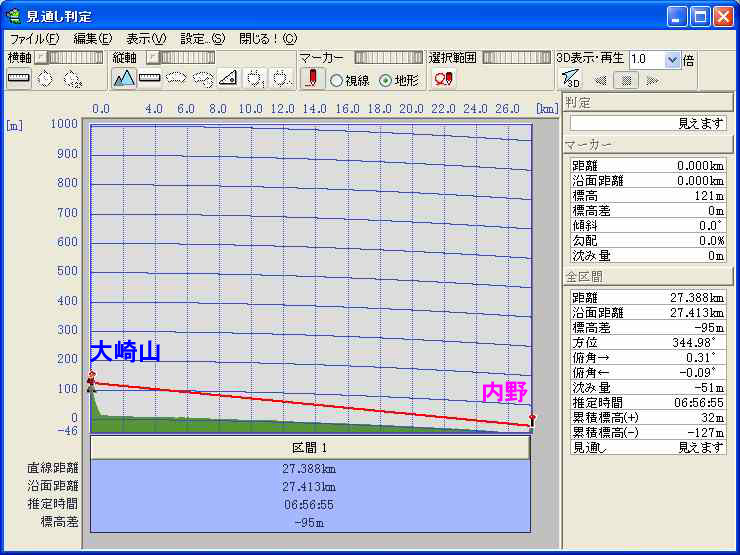Click the first dotted apple-shape icon

[x=255, y=78]
